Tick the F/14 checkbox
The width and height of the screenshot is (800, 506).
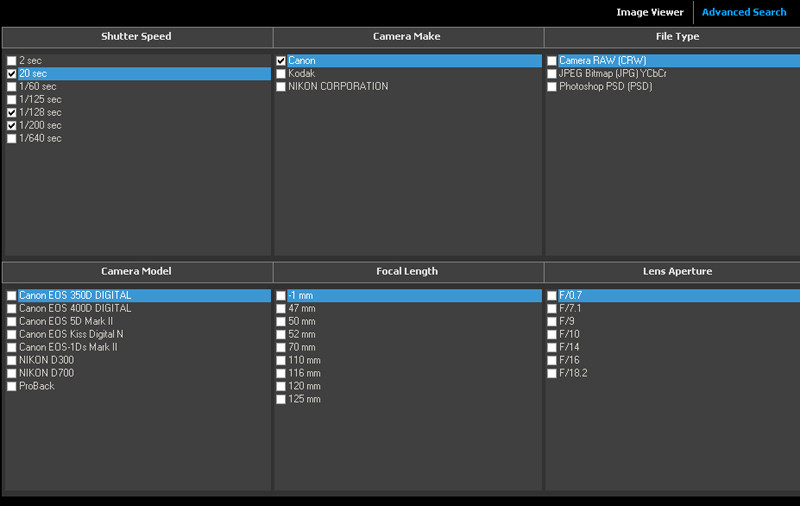coord(552,347)
